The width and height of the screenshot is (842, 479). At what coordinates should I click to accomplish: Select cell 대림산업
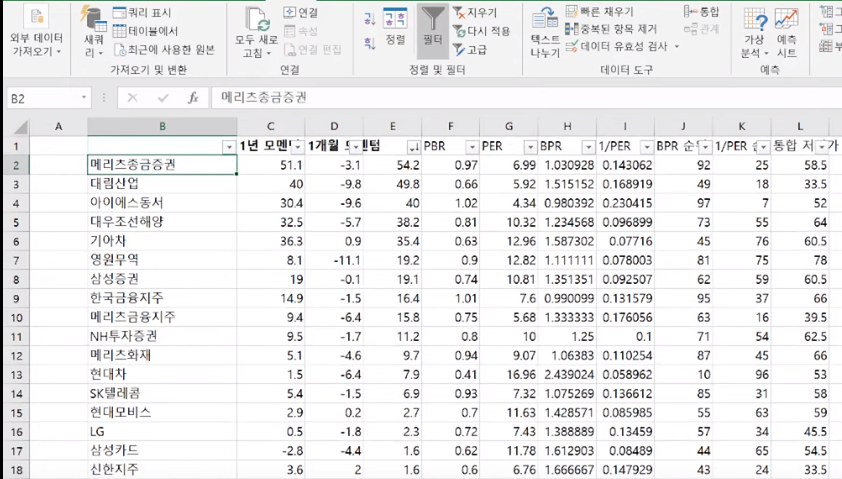[x=162, y=184]
